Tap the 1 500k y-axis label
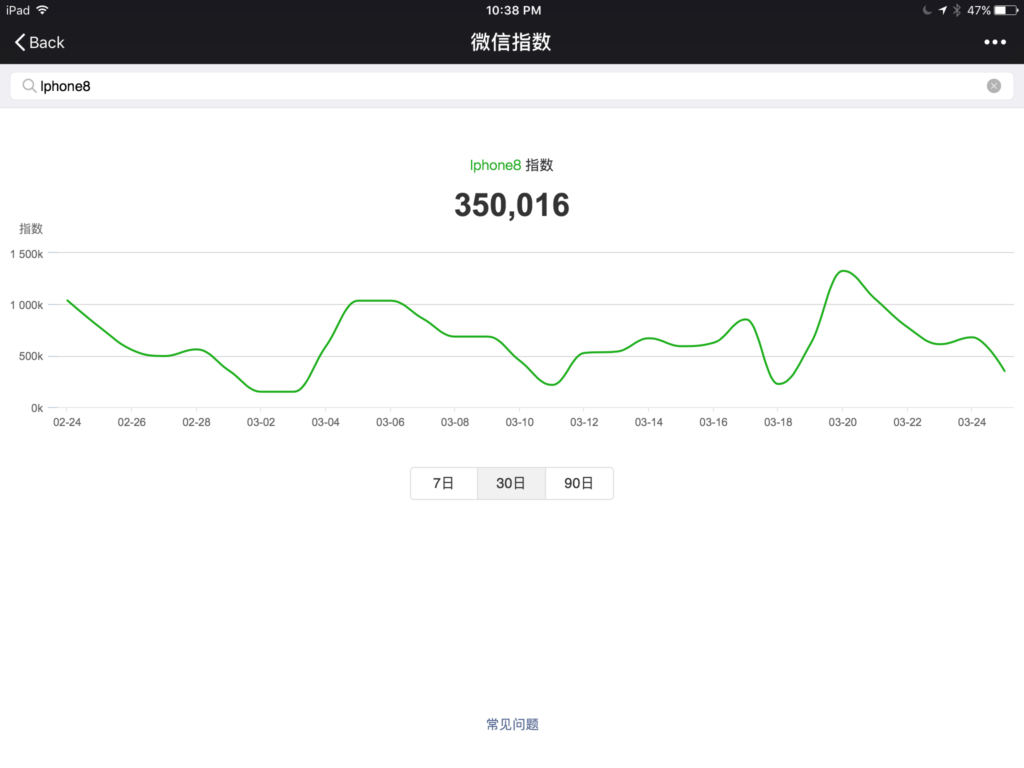This screenshot has height=768, width=1024. coord(27,254)
